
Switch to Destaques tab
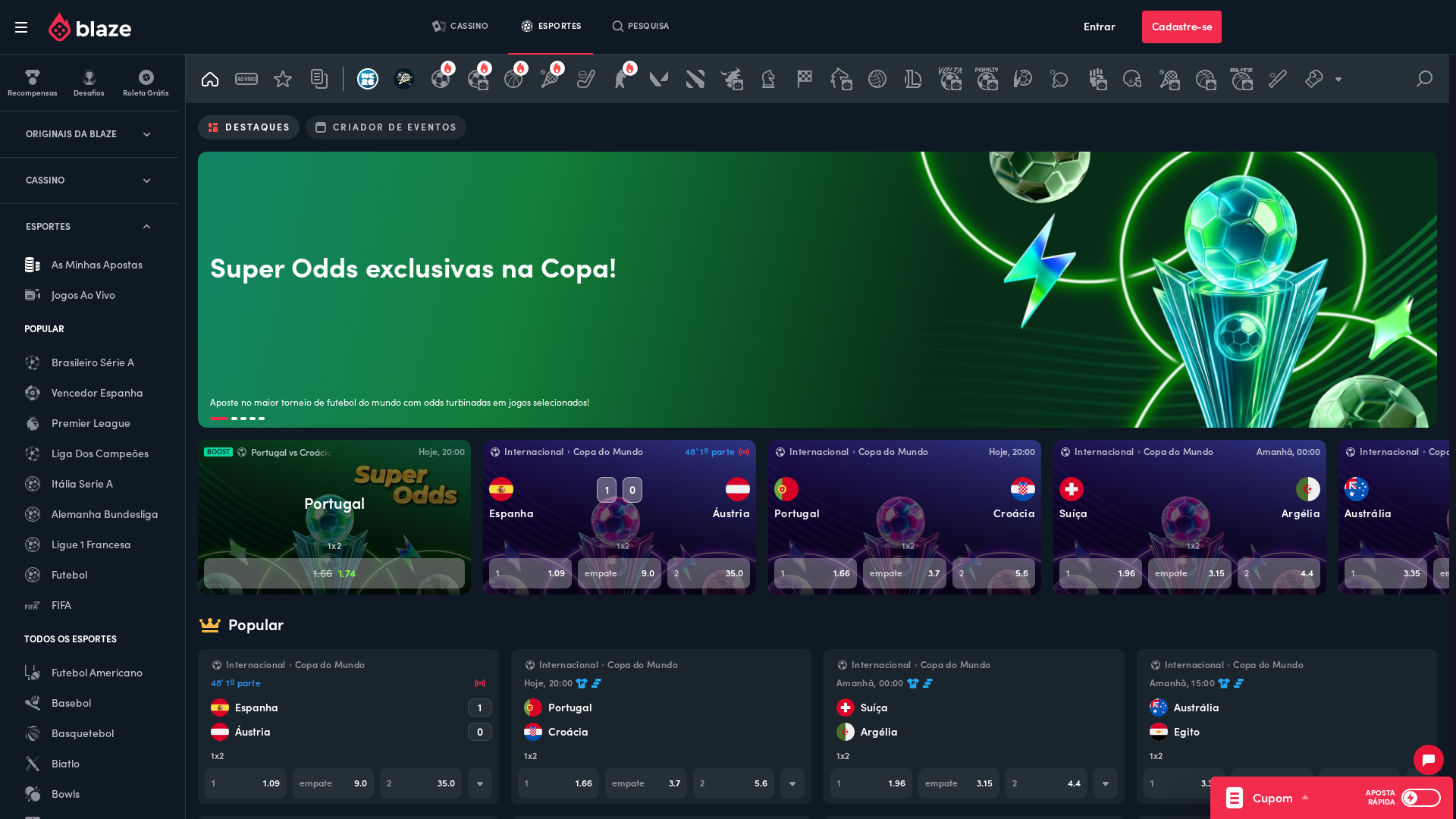point(249,127)
